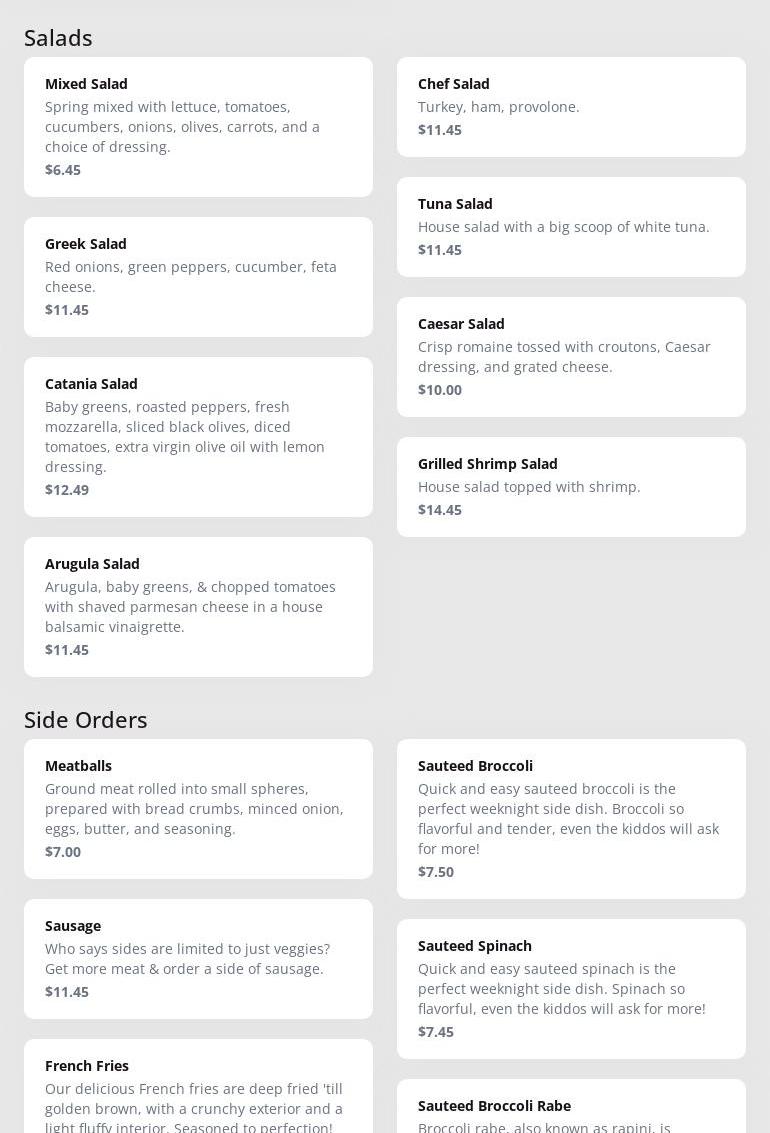The image size is (770, 1133).
Task: Add the Arugula Salad item
Action: tap(198, 606)
